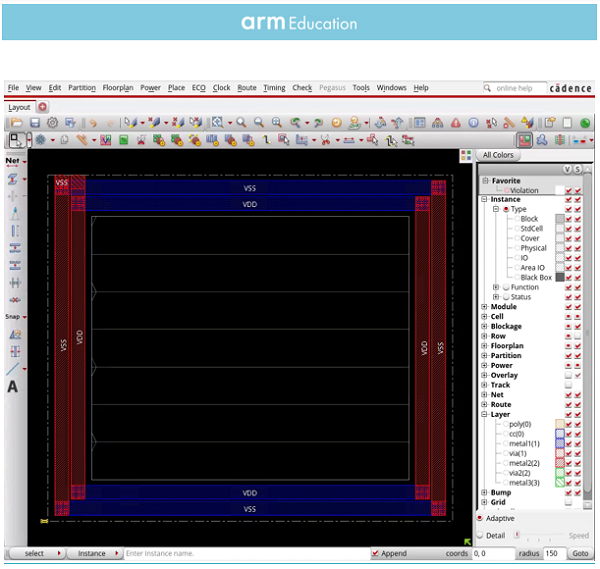Expand the Blockage tree node
The width and height of the screenshot is (600, 569).
pos(484,326)
